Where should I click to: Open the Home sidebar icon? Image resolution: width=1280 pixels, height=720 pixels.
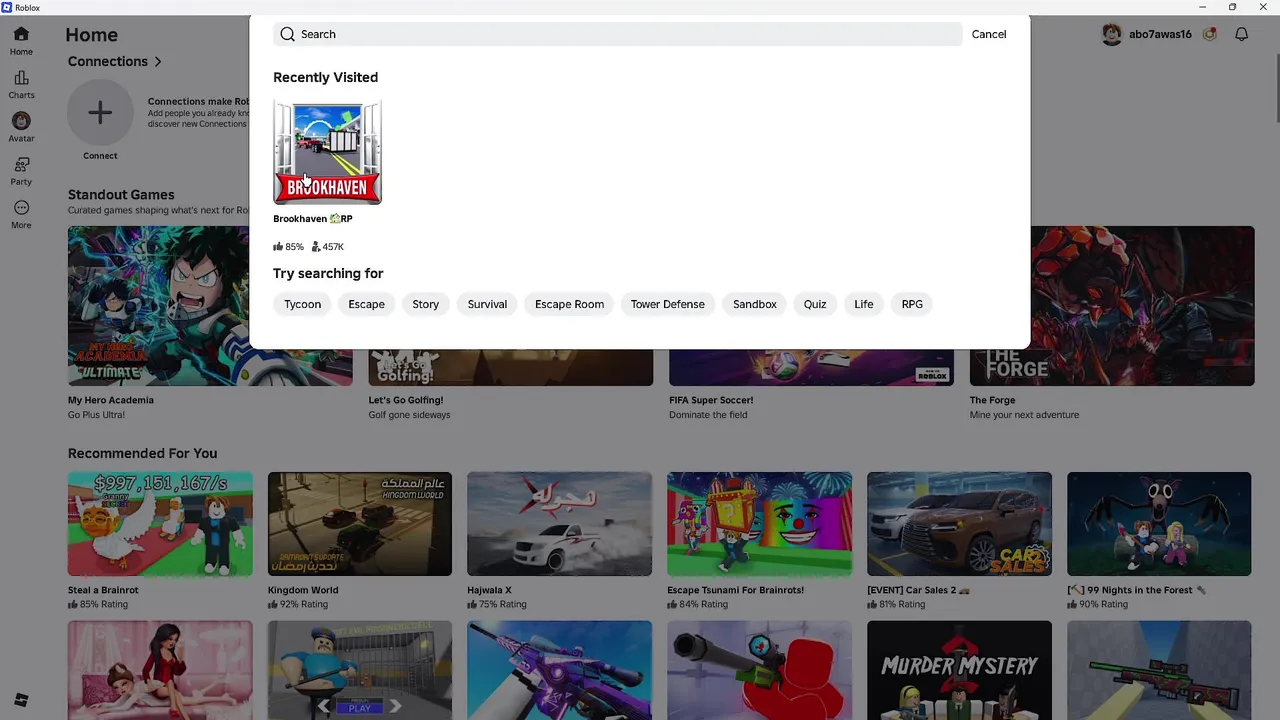(21, 34)
